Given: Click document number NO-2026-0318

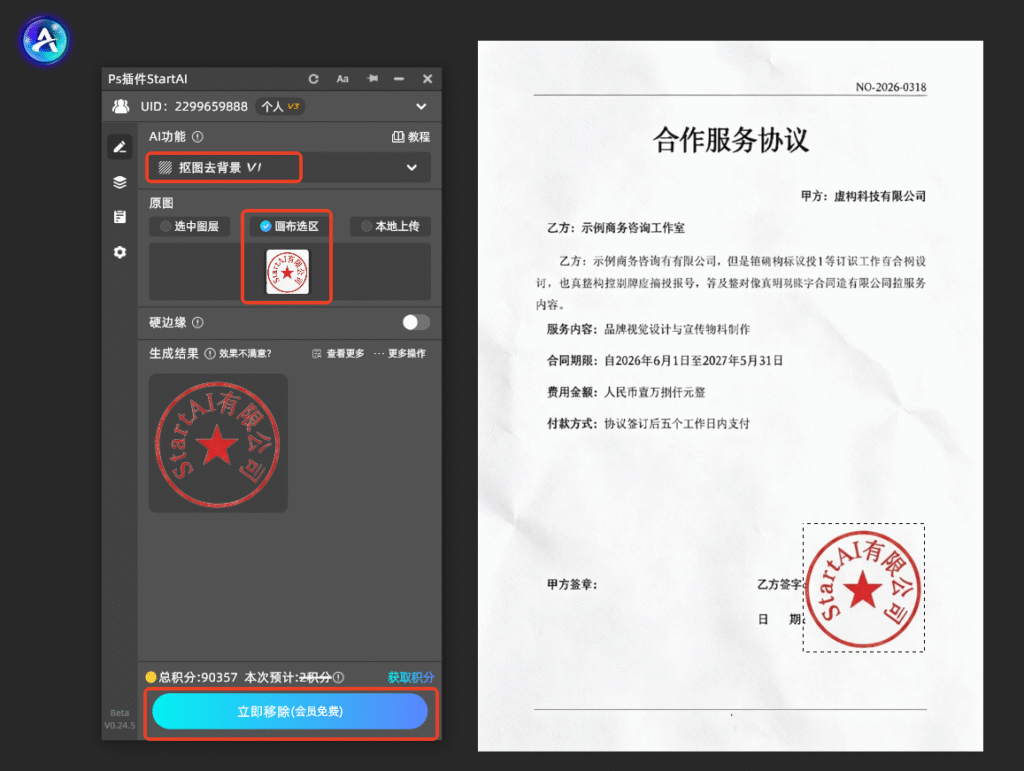Looking at the screenshot, I should pyautogui.click(x=891, y=87).
